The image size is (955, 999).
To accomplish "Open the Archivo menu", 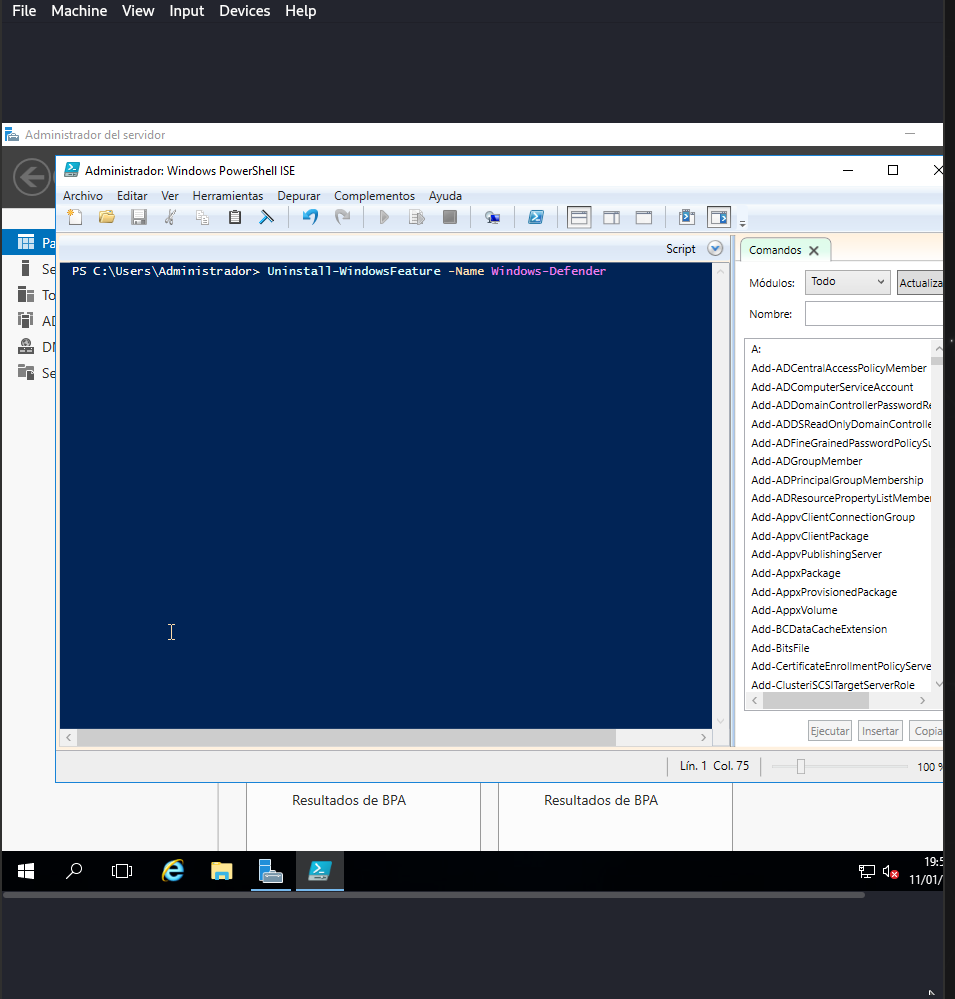I will 83,196.
